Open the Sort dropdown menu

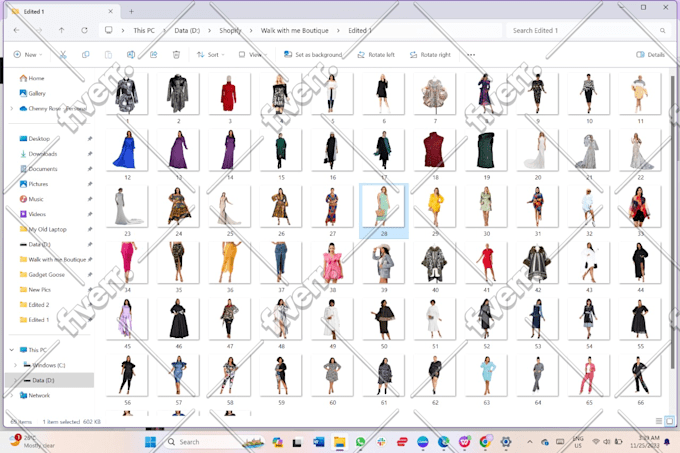tap(211, 55)
